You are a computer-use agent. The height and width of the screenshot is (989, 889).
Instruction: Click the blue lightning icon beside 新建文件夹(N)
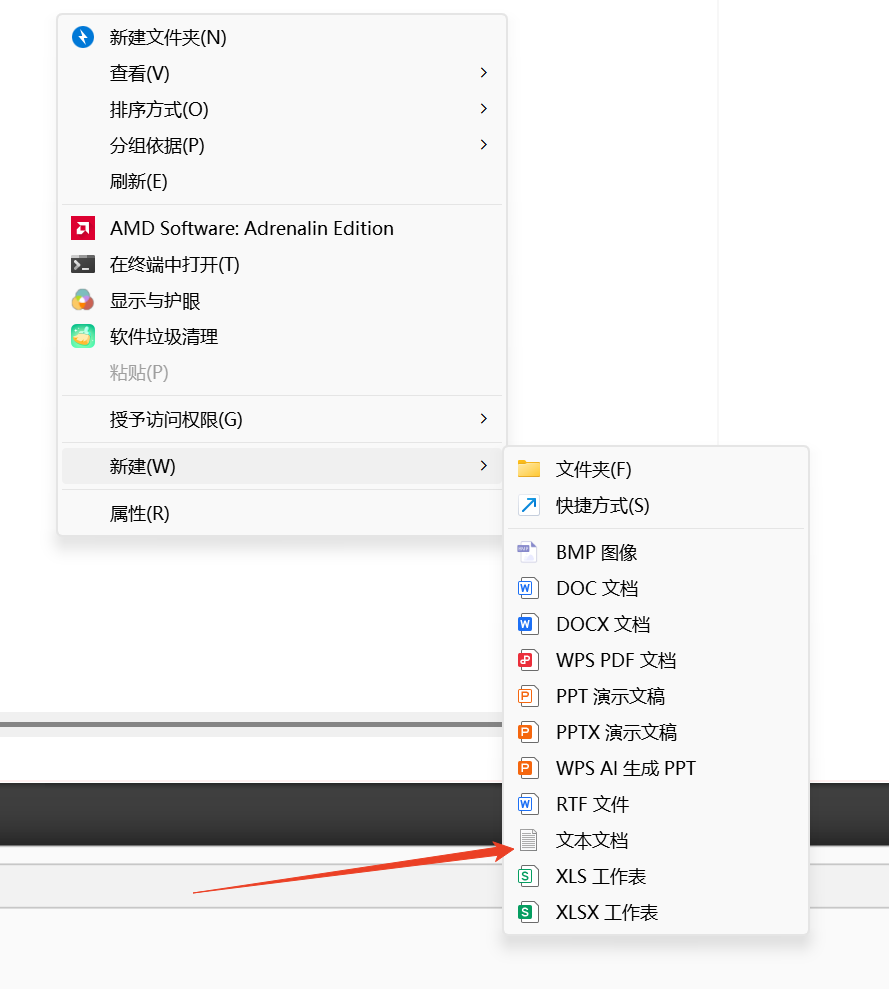pyautogui.click(x=83, y=37)
